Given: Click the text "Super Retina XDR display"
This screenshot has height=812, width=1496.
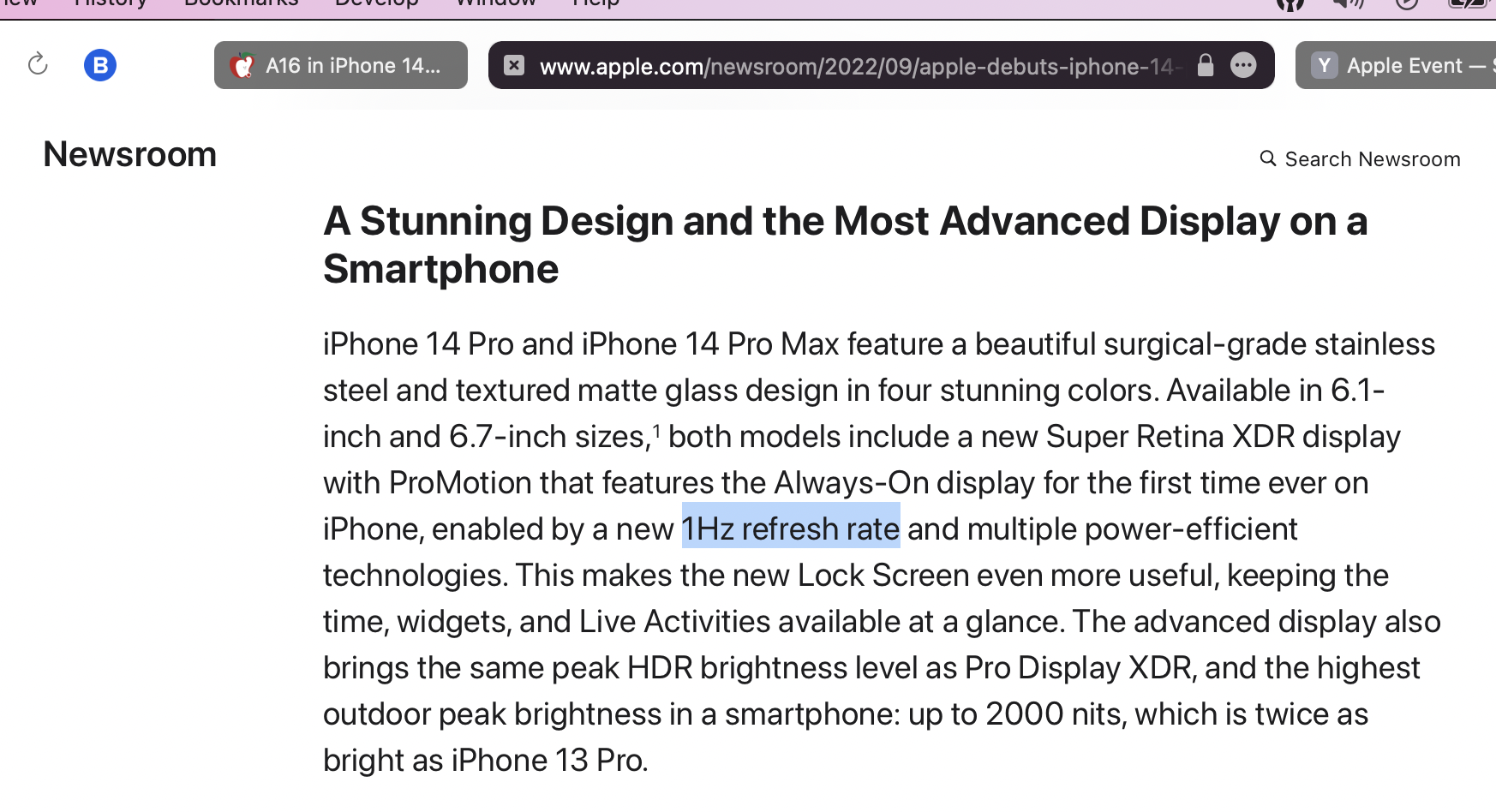Looking at the screenshot, I should (x=1223, y=437).
